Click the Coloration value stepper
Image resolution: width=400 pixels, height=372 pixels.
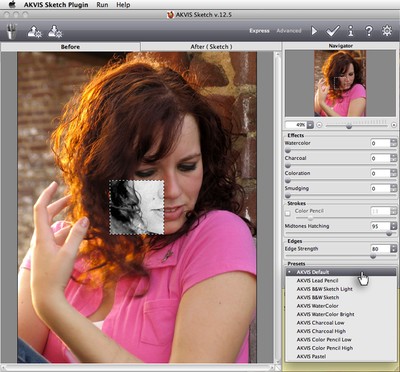(394, 173)
